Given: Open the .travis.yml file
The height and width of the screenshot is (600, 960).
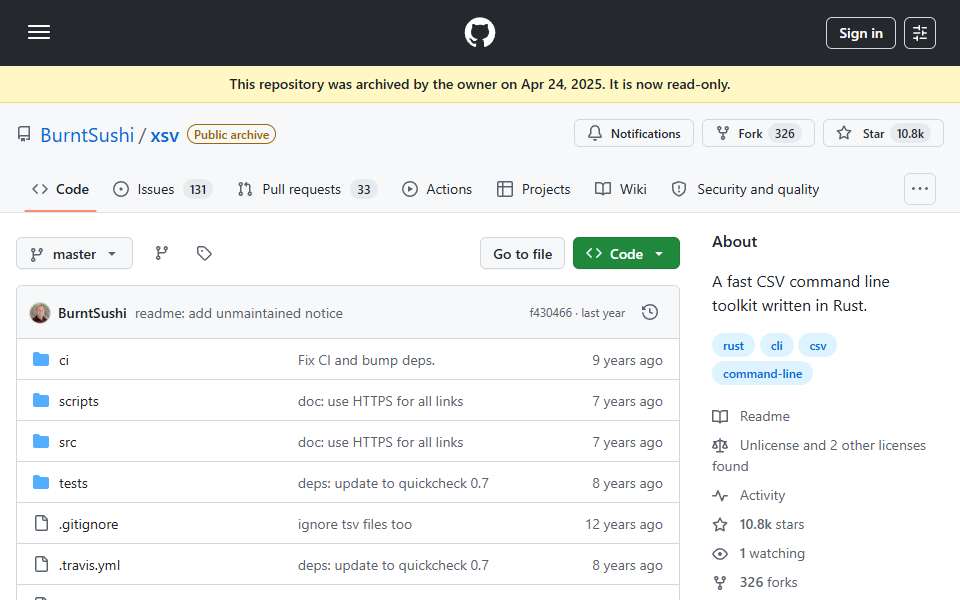Looking at the screenshot, I should coord(89,565).
